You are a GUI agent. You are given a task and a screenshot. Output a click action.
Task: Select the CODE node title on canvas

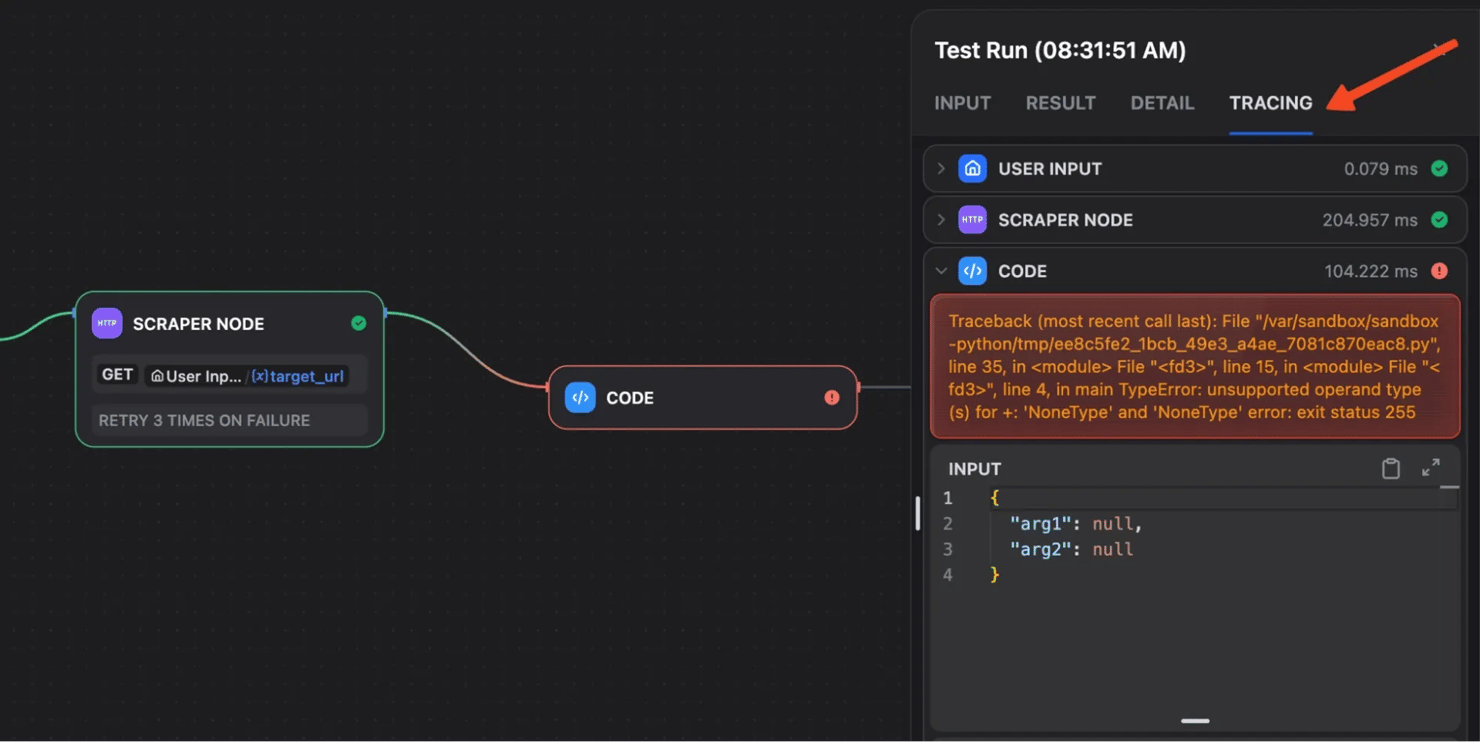pos(630,398)
